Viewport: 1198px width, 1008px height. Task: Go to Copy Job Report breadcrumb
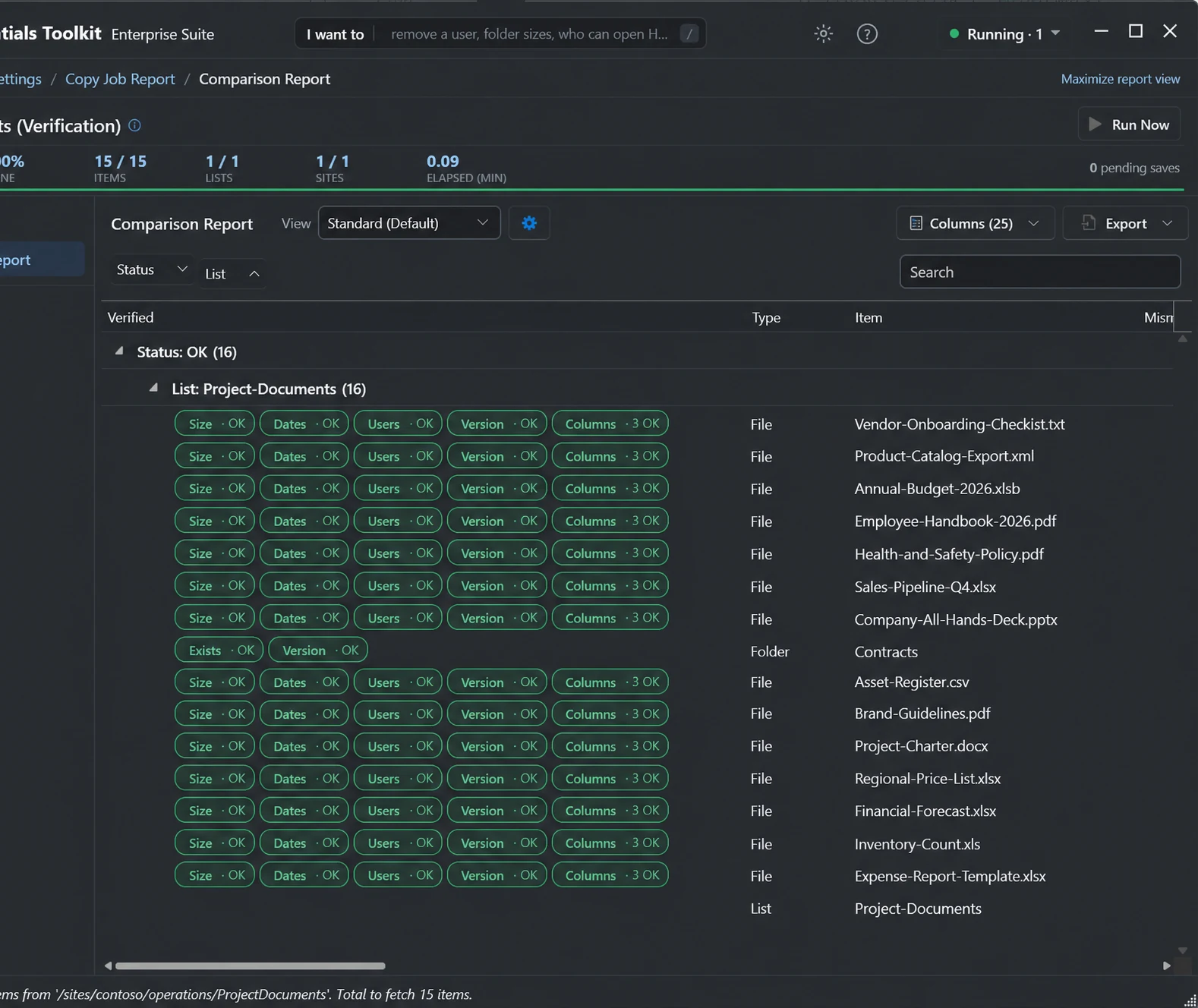(x=120, y=79)
